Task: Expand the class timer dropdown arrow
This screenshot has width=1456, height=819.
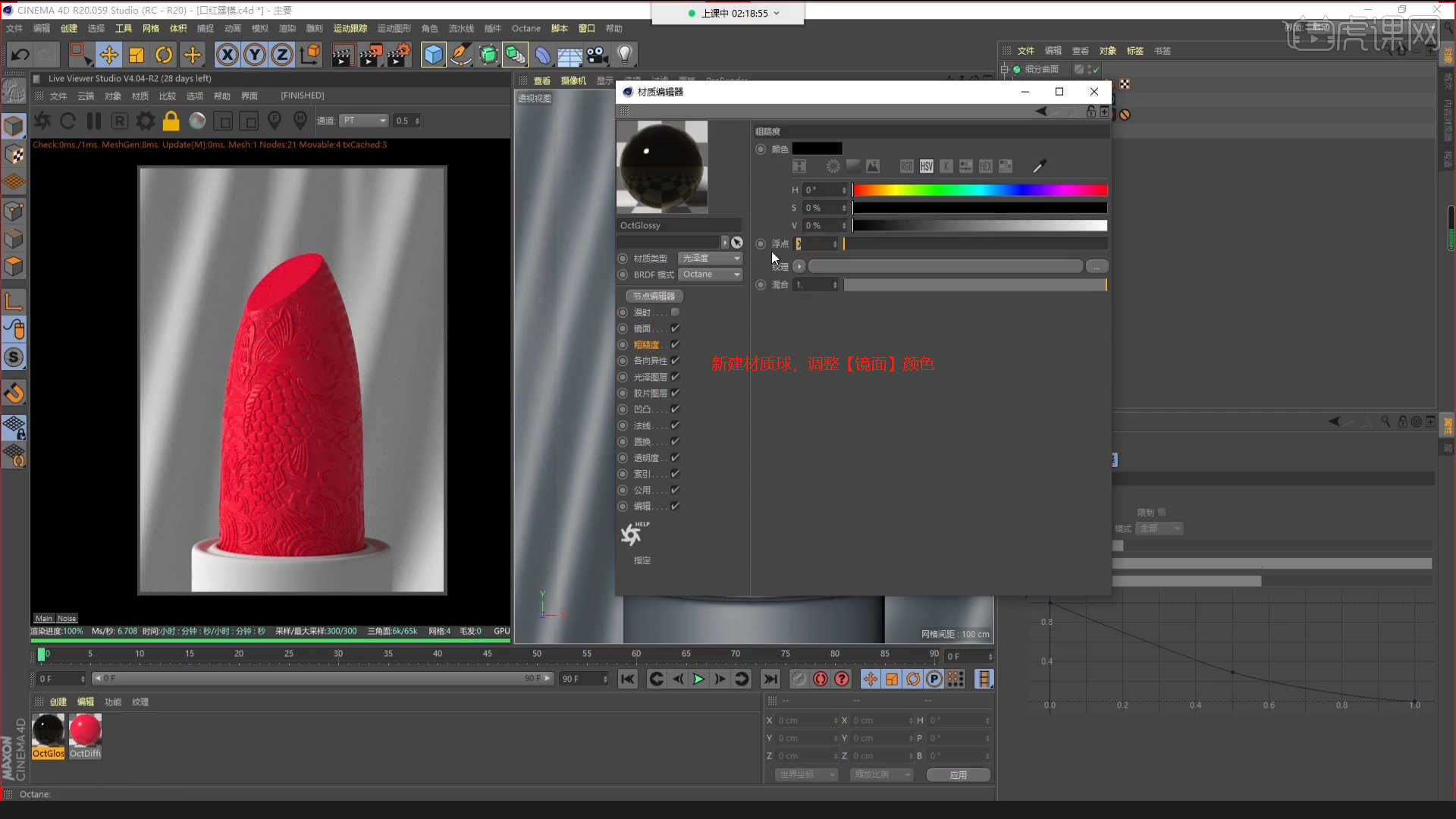Action: click(x=777, y=14)
